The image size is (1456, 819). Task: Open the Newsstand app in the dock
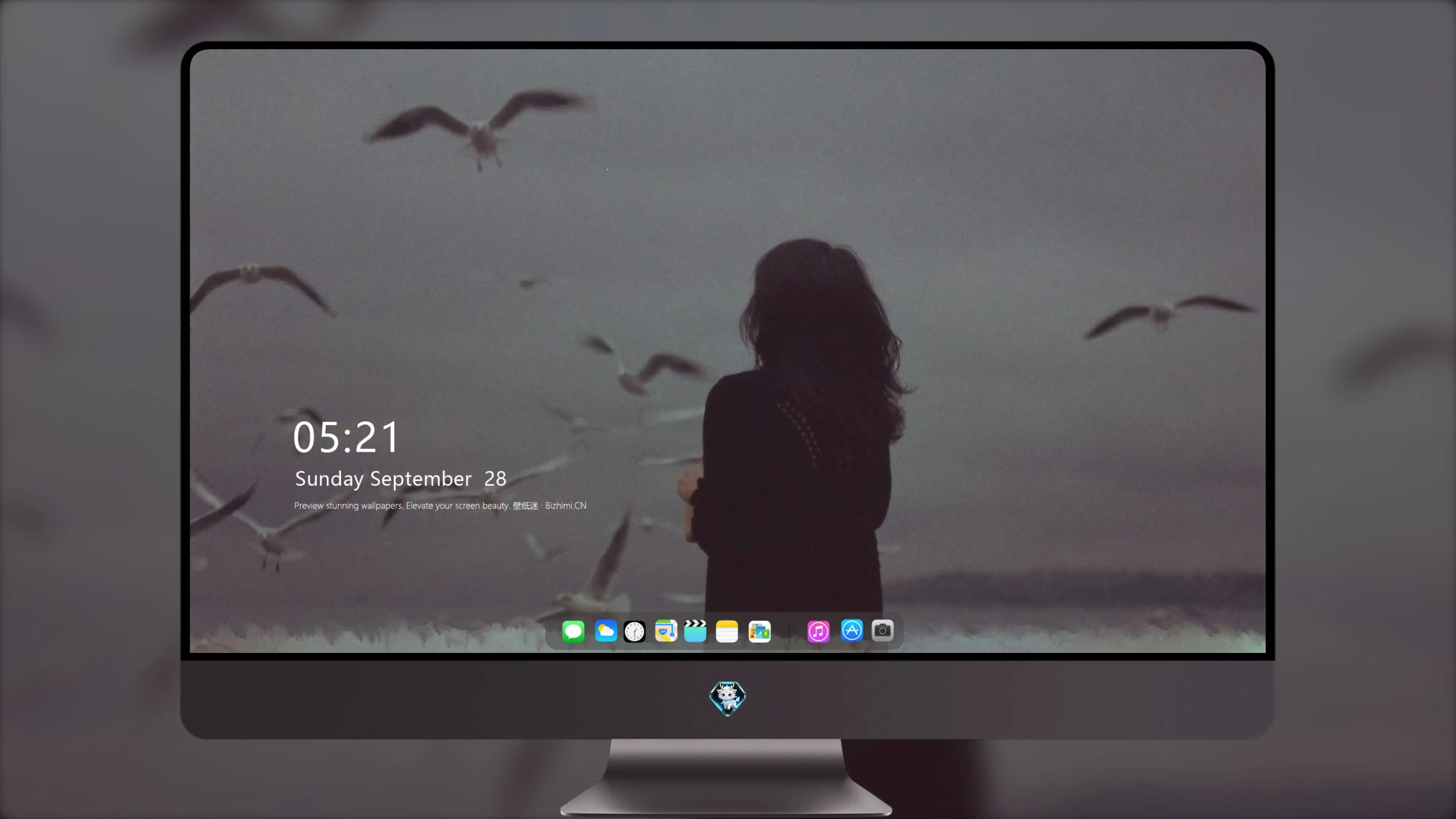point(759,631)
